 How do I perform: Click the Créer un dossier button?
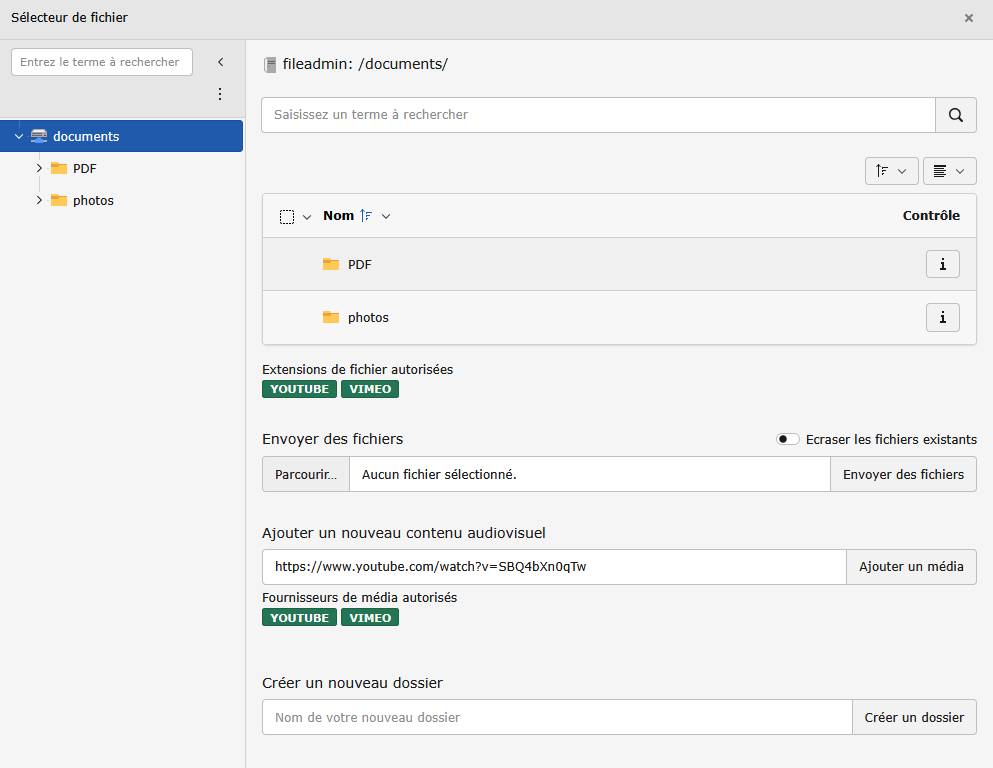[x=914, y=717]
